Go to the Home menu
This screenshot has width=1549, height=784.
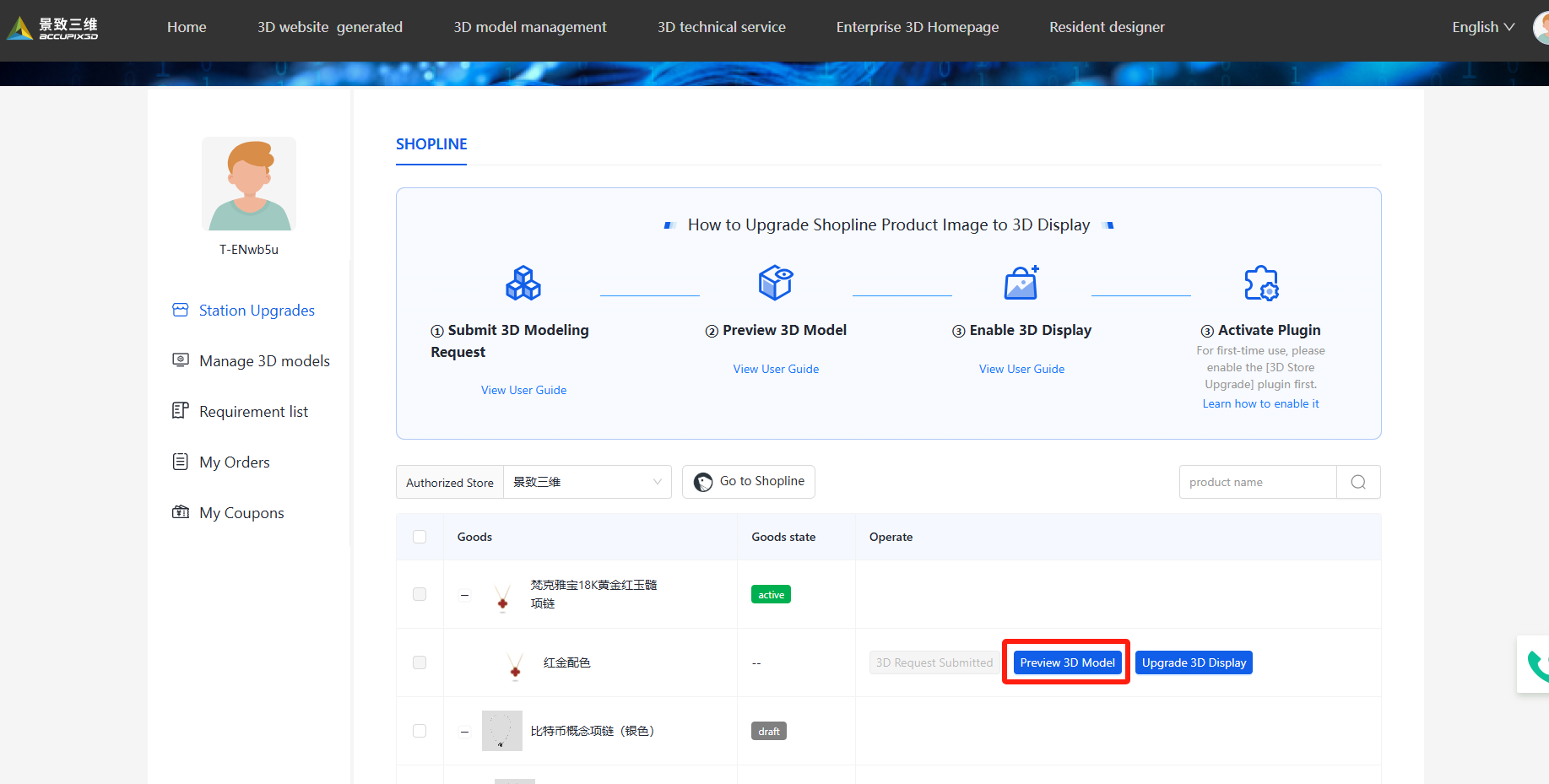[187, 27]
